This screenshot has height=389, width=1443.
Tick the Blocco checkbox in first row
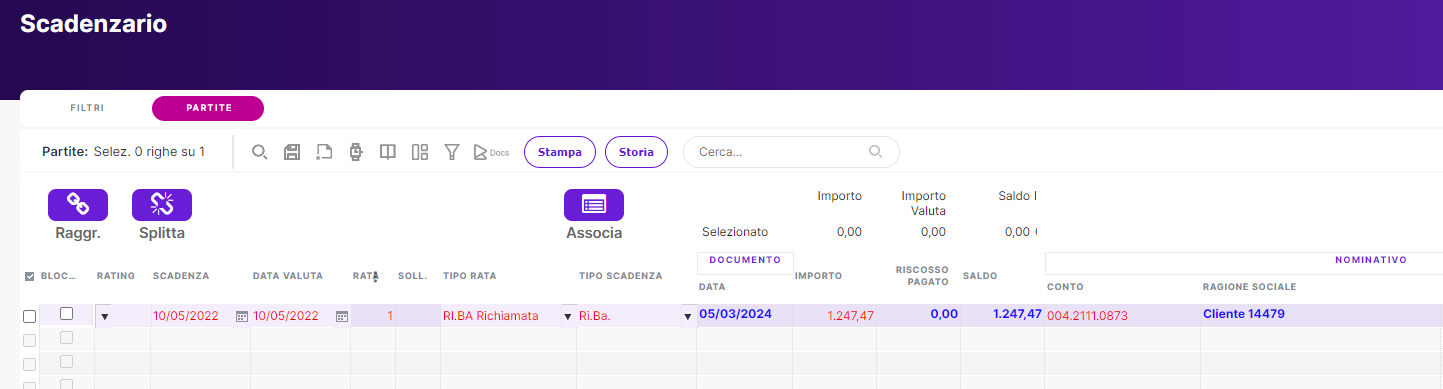point(67,314)
